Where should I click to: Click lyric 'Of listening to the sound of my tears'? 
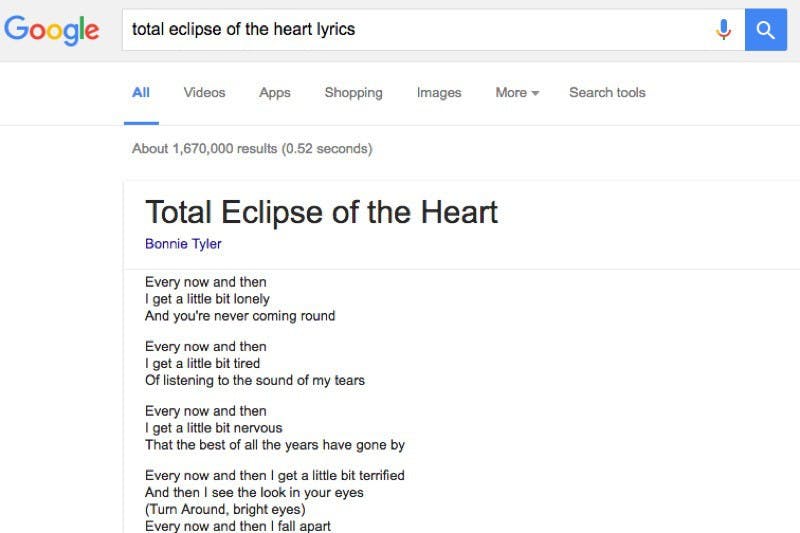(255, 380)
